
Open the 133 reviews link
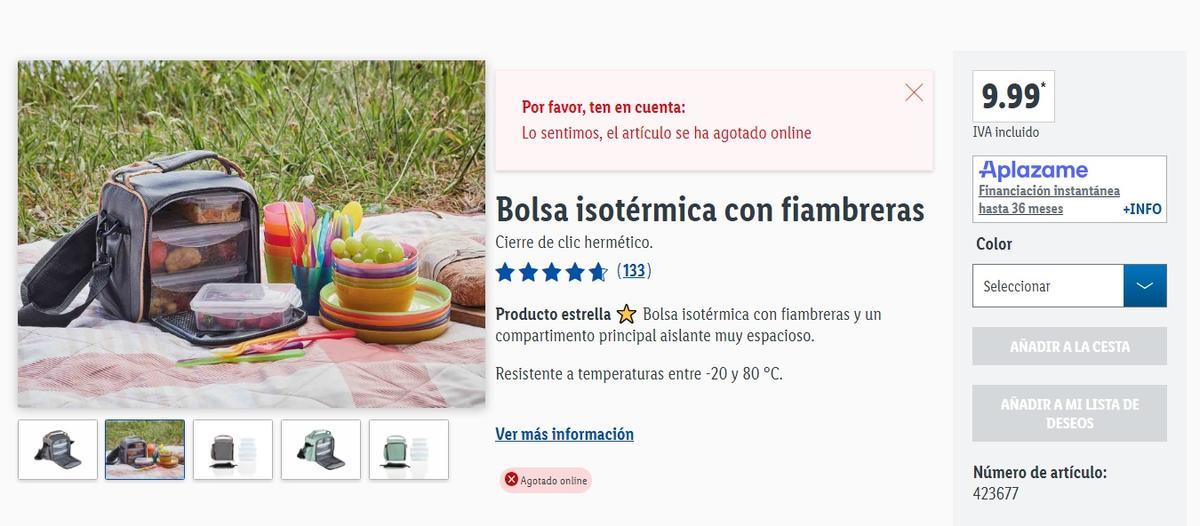click(x=634, y=270)
